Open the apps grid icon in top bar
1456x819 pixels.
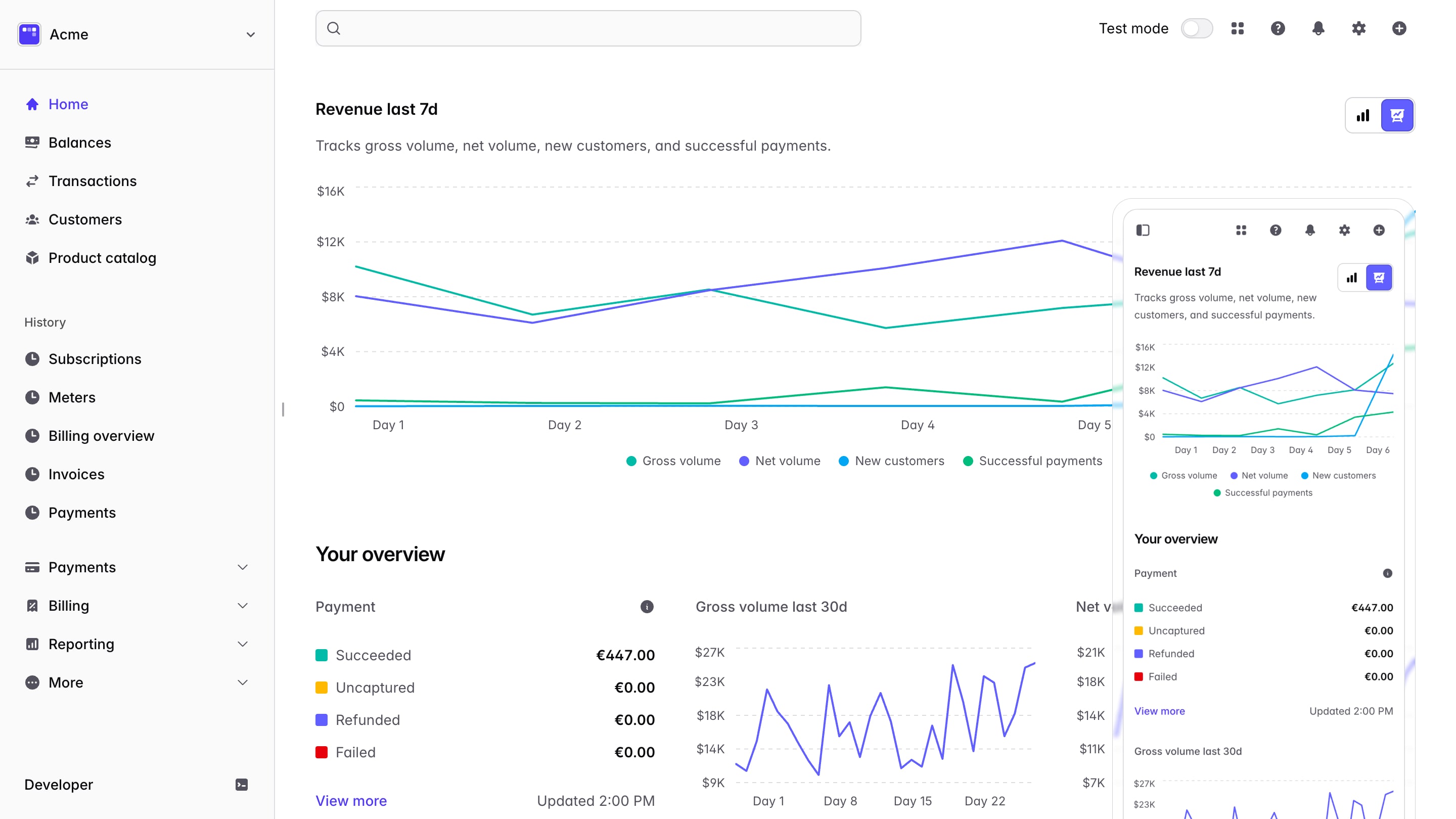pos(1237,28)
